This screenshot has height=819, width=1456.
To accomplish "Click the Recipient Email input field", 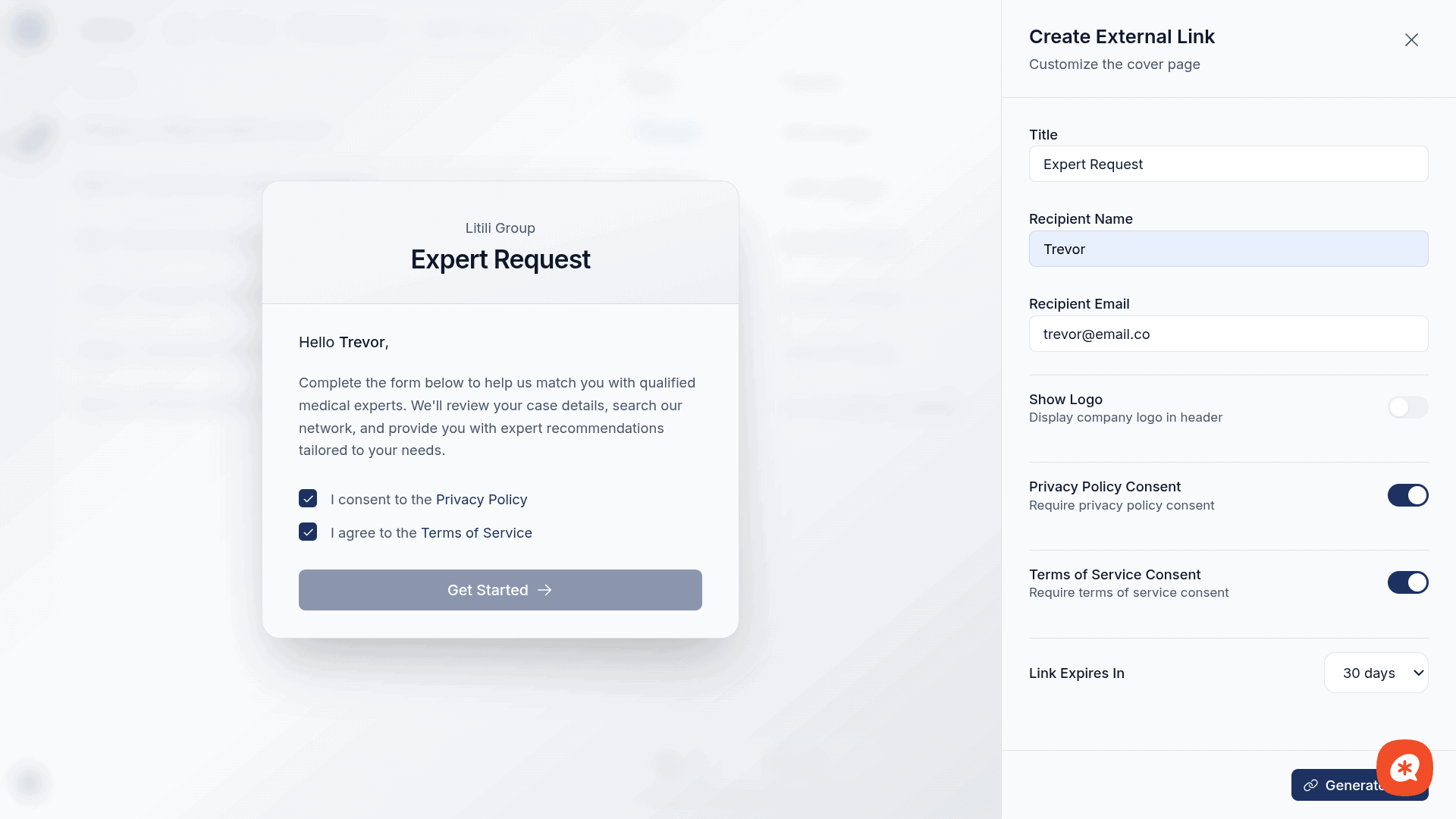I will (1228, 334).
